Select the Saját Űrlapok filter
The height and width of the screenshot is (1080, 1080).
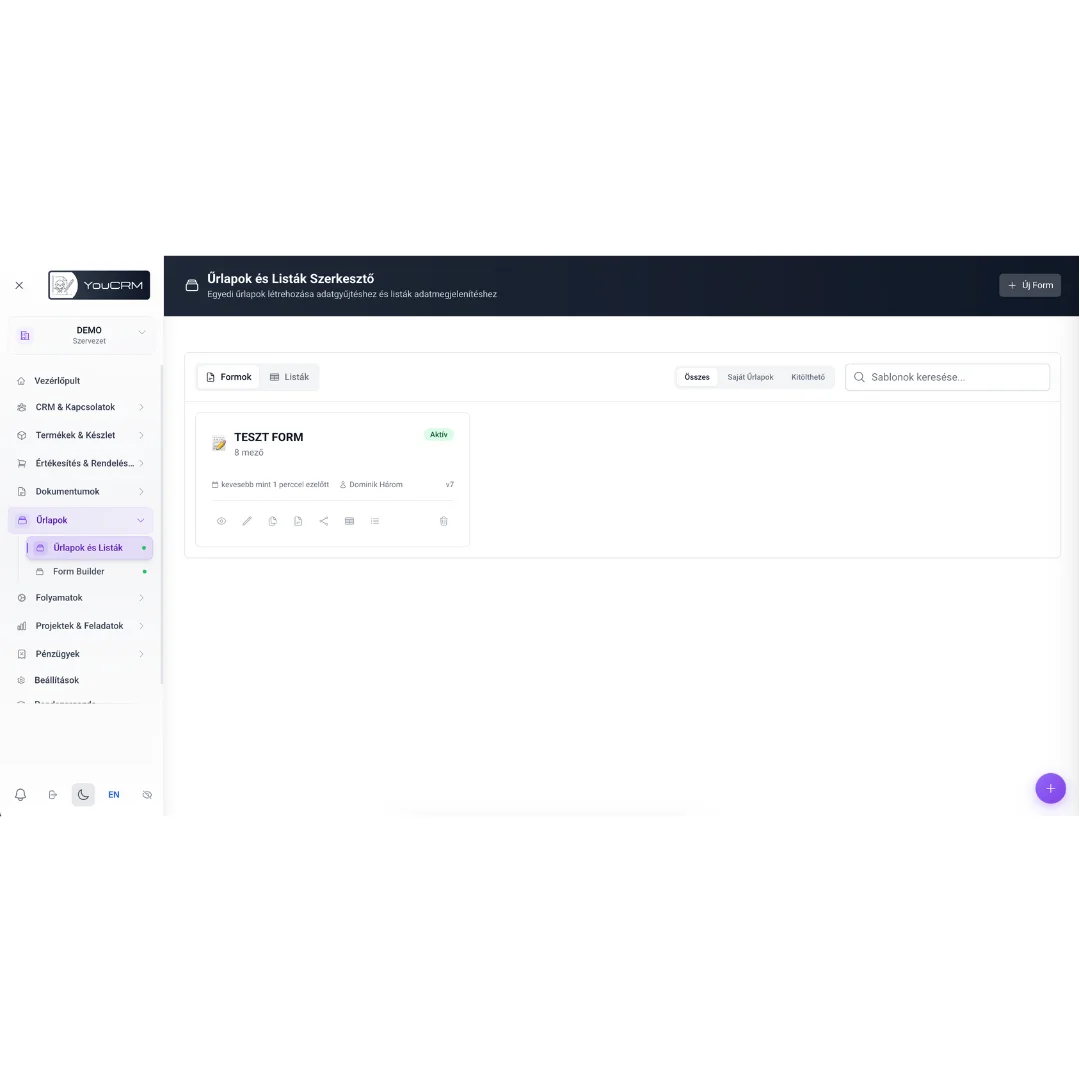pos(750,377)
